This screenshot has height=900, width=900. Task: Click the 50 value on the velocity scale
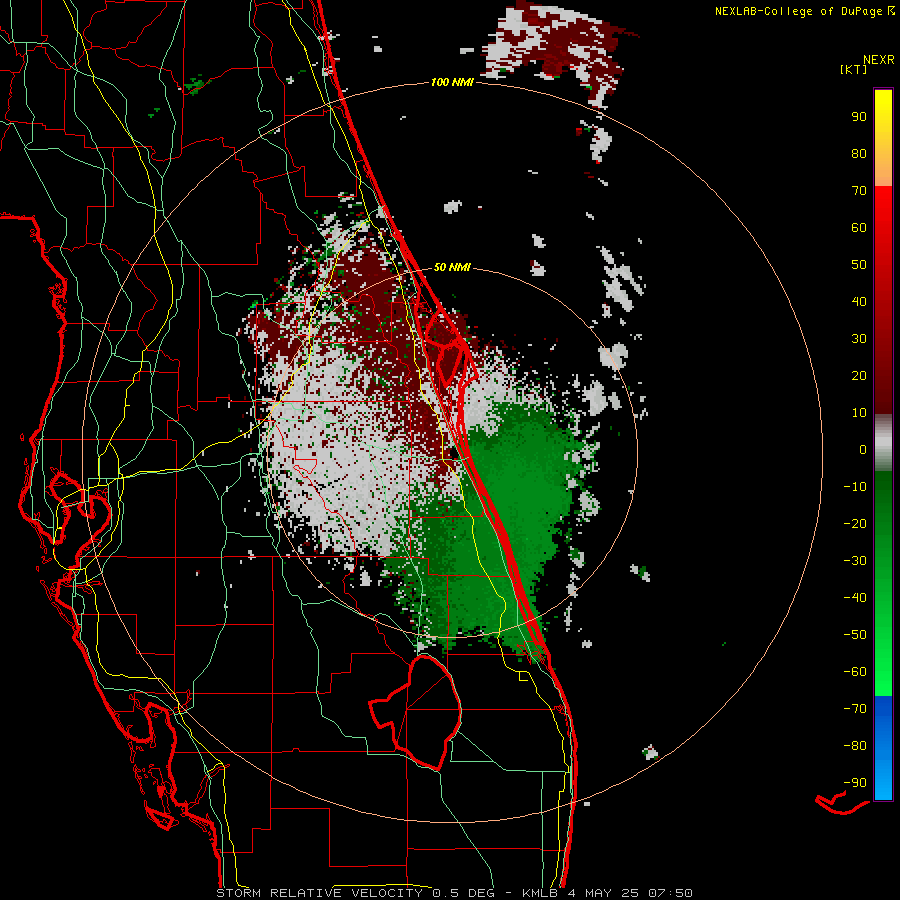click(859, 265)
